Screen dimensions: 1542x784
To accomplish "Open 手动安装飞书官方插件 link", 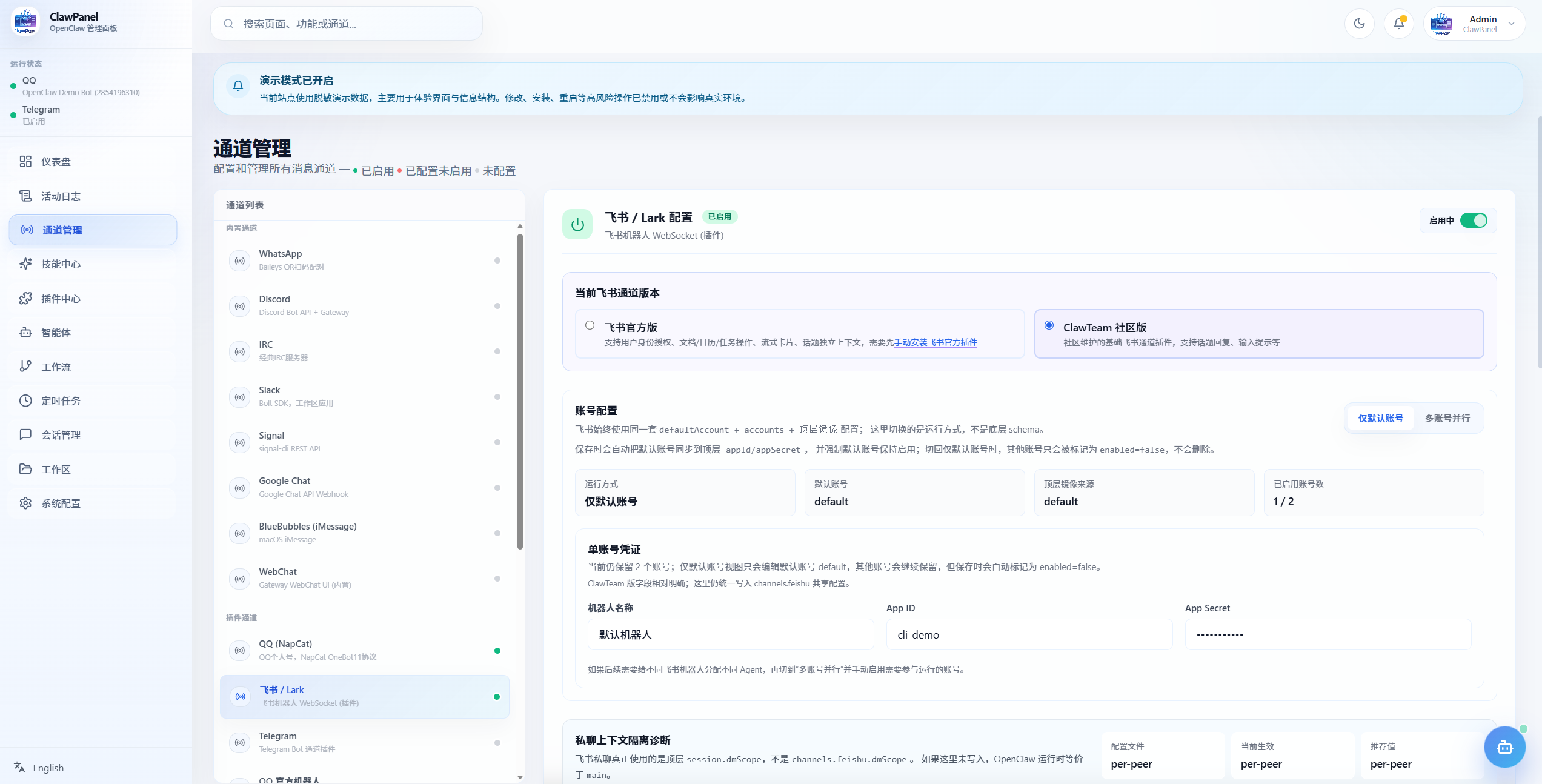I will click(935, 342).
